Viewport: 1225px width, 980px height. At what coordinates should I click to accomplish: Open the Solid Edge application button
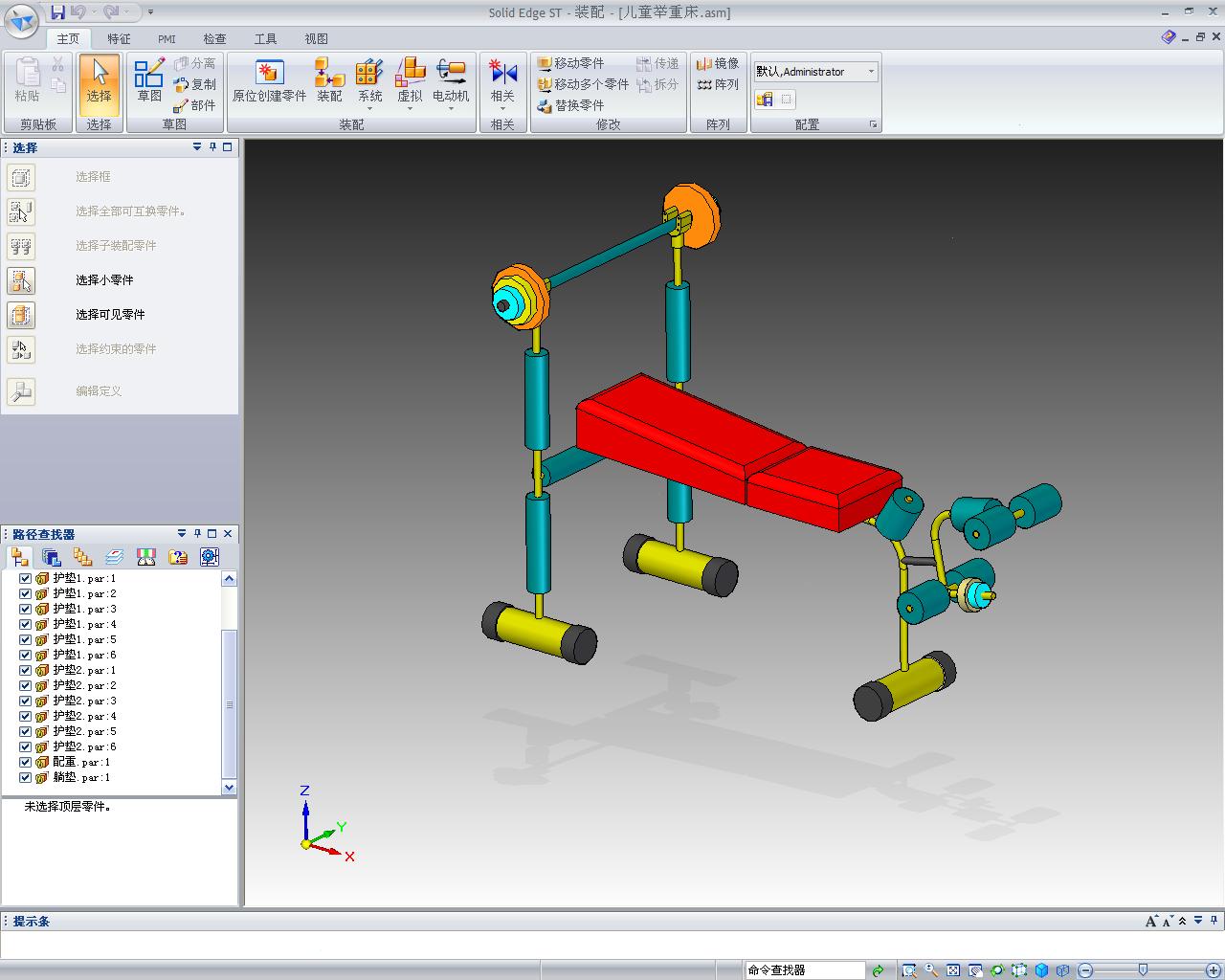point(21,19)
